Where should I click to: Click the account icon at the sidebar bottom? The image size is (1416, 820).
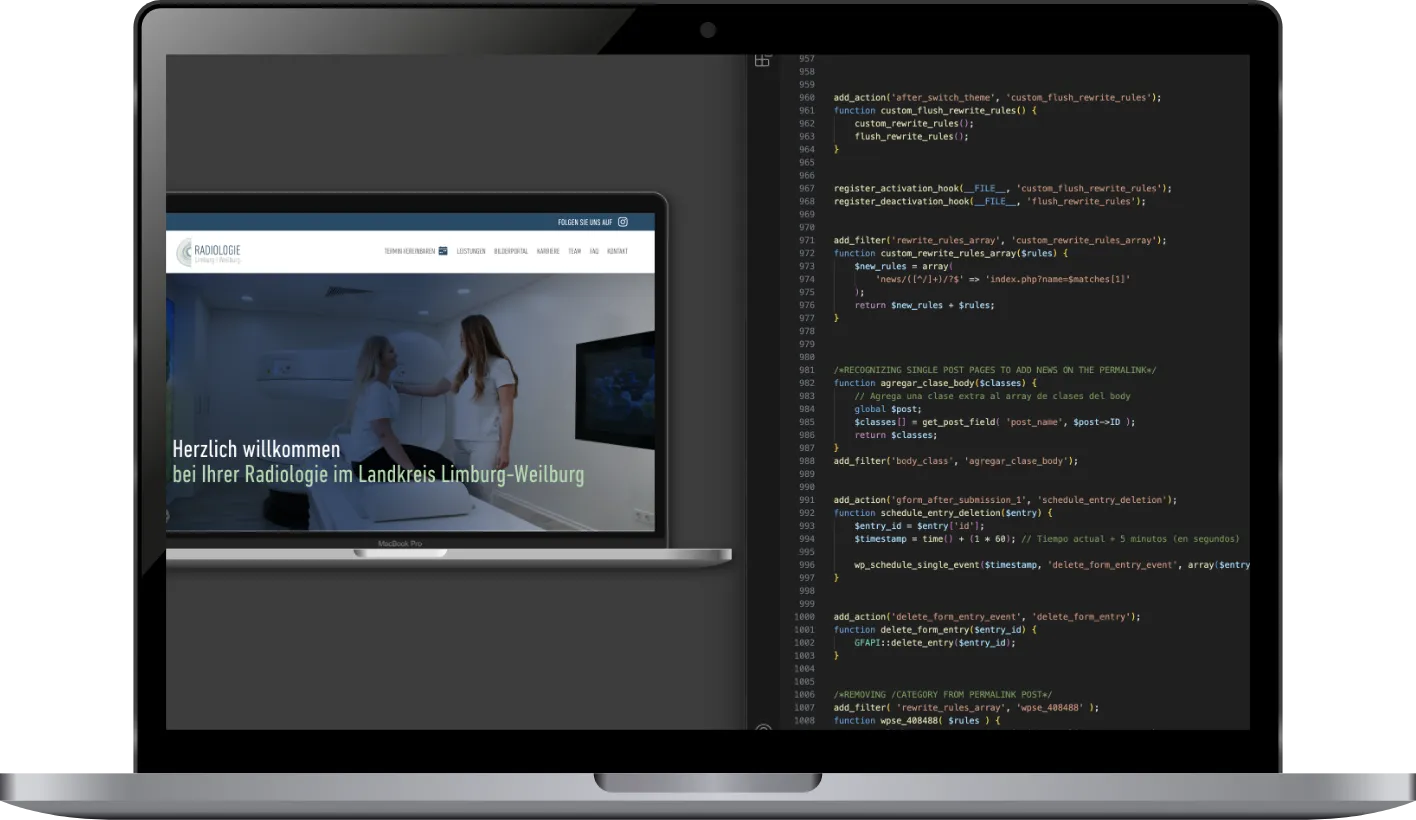point(763,728)
